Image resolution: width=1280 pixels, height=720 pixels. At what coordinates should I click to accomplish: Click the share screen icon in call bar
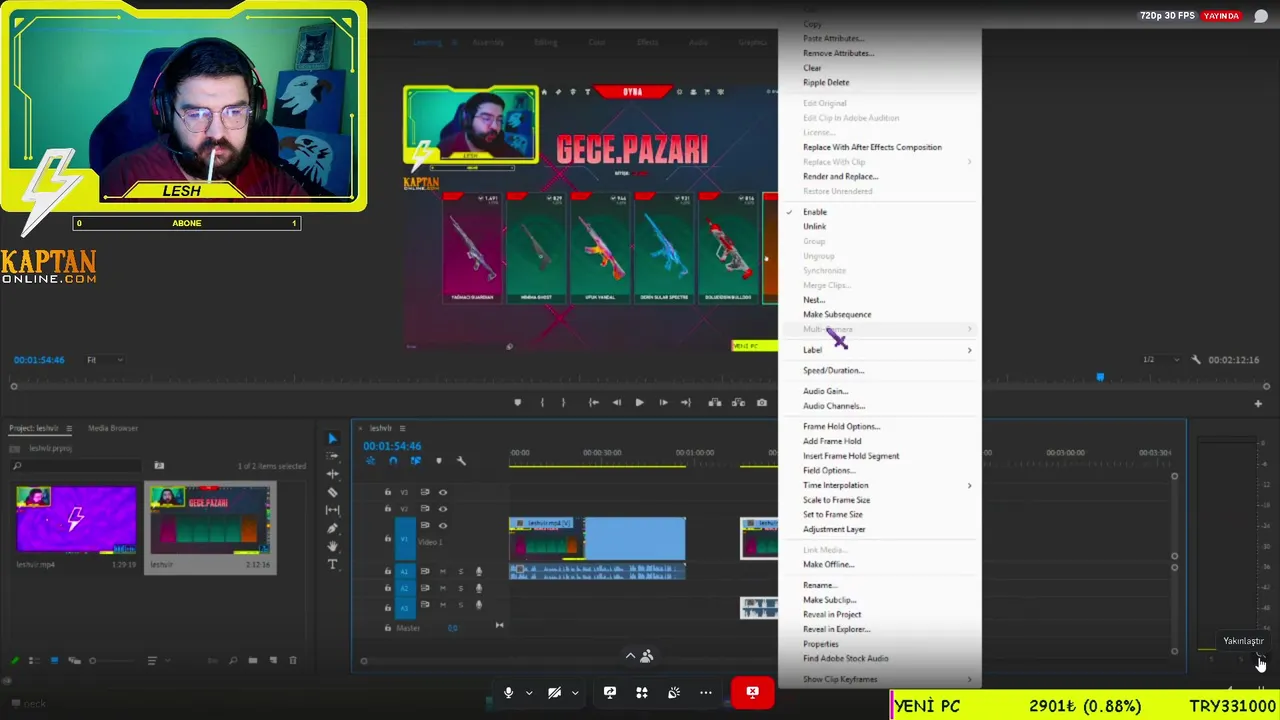pyautogui.click(x=610, y=692)
